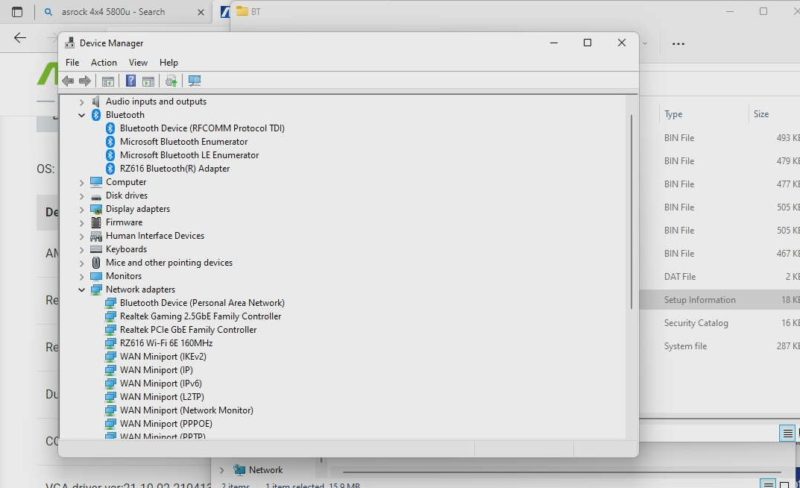Select WAN Miniport (PPPOE)
Viewport: 800px width, 488px height.
click(166, 424)
